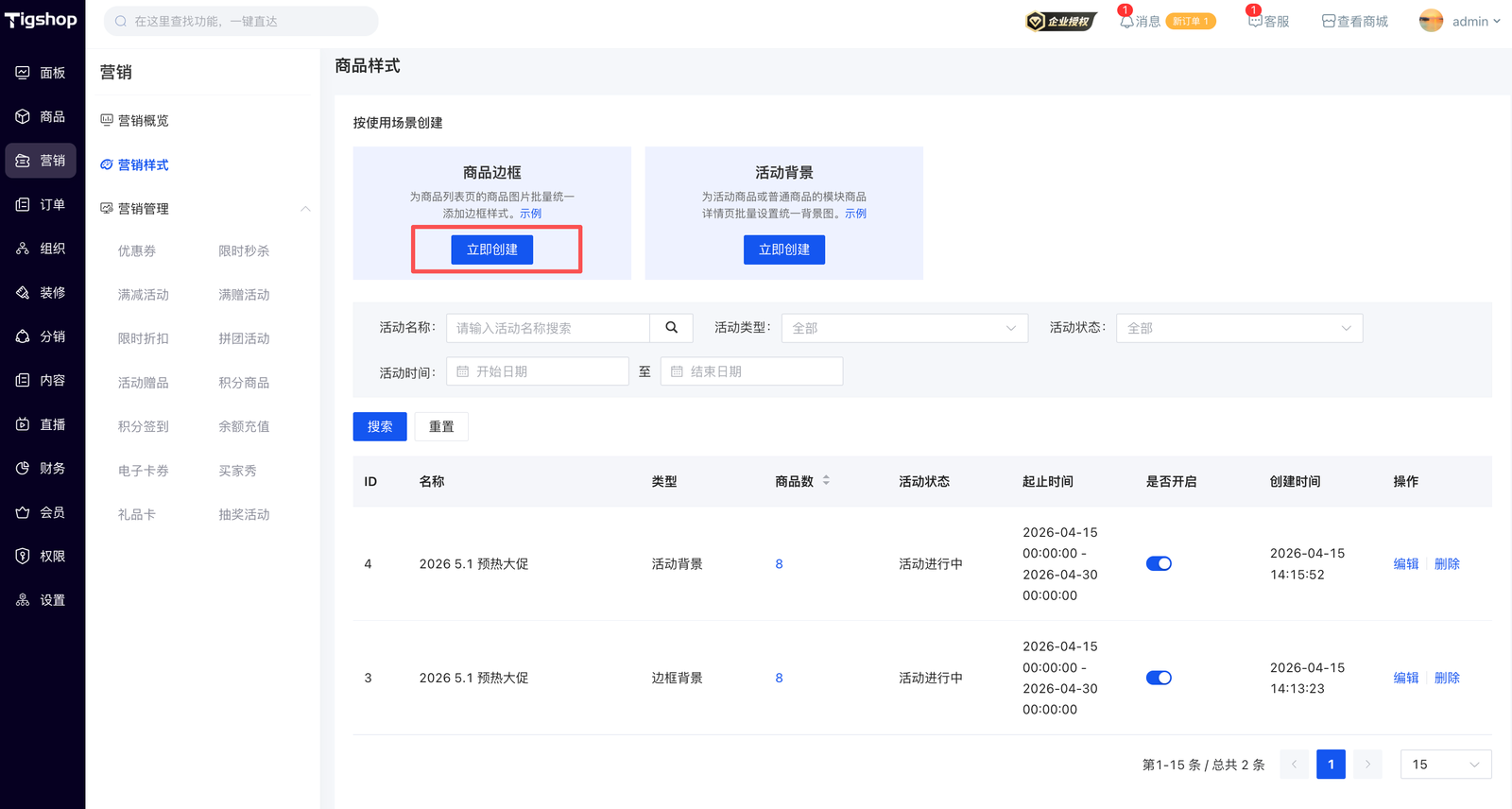The image size is (1512, 809).
Task: Open the customer service chat icon
Action: coord(1255,22)
